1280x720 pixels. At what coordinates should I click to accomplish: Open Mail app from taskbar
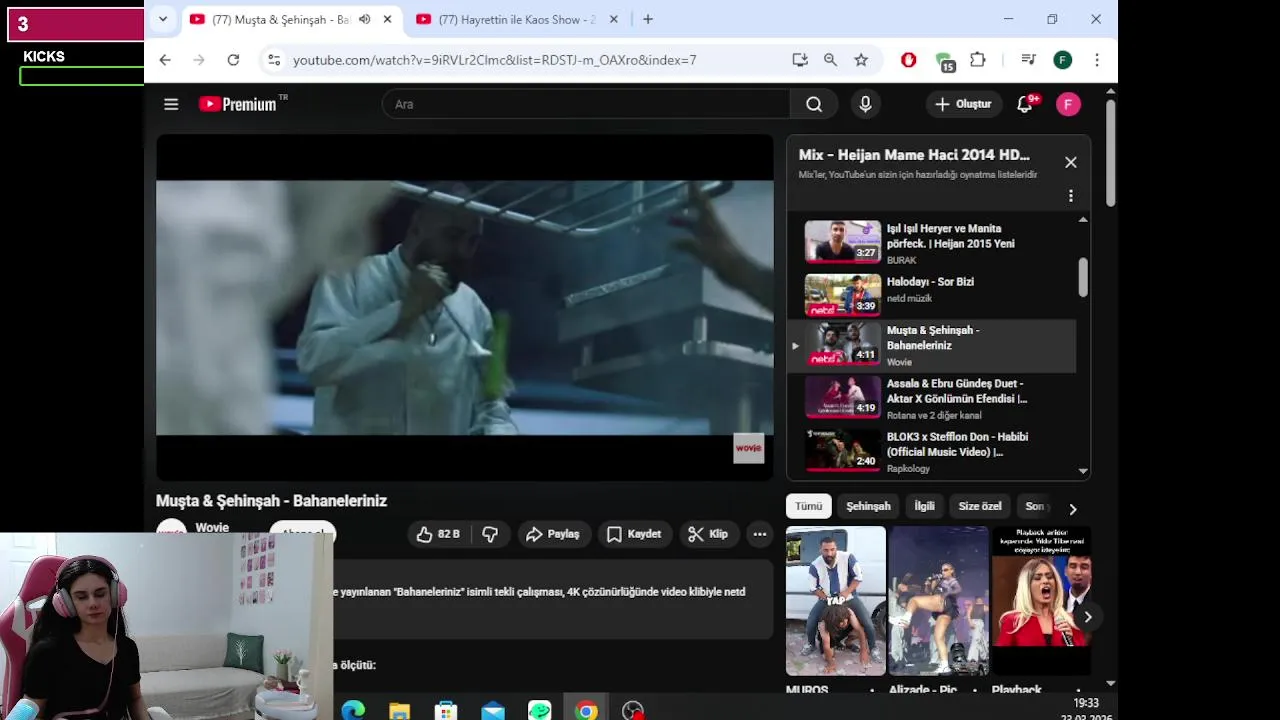click(x=493, y=711)
